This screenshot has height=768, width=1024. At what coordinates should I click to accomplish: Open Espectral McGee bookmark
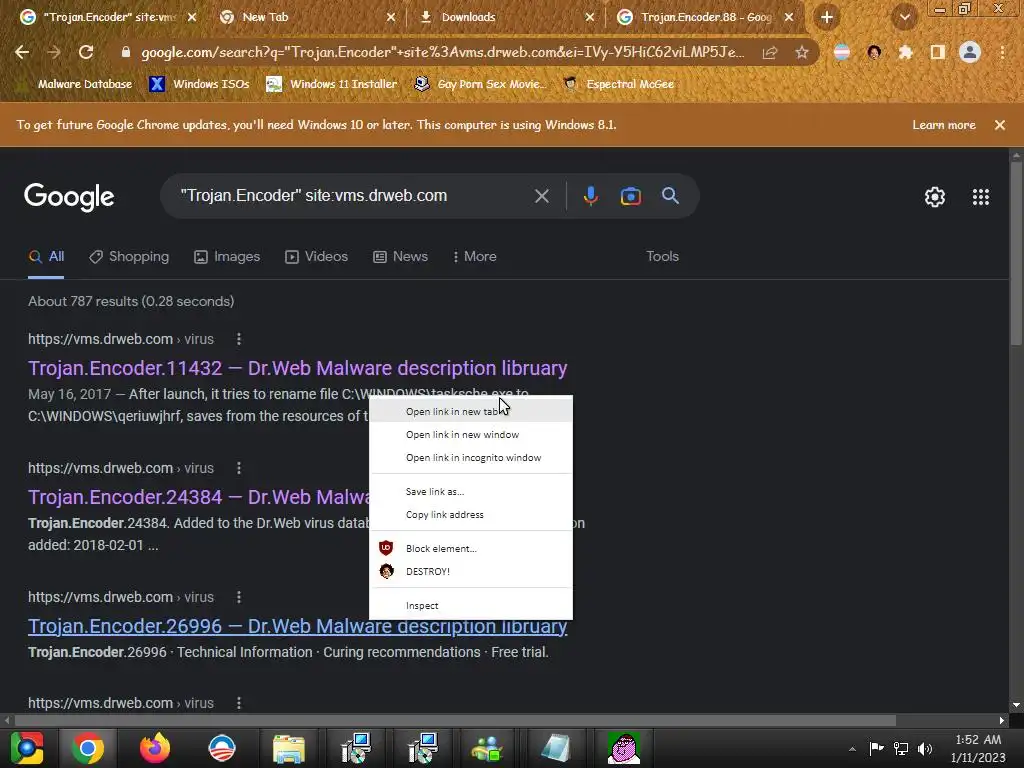pyautogui.click(x=618, y=84)
